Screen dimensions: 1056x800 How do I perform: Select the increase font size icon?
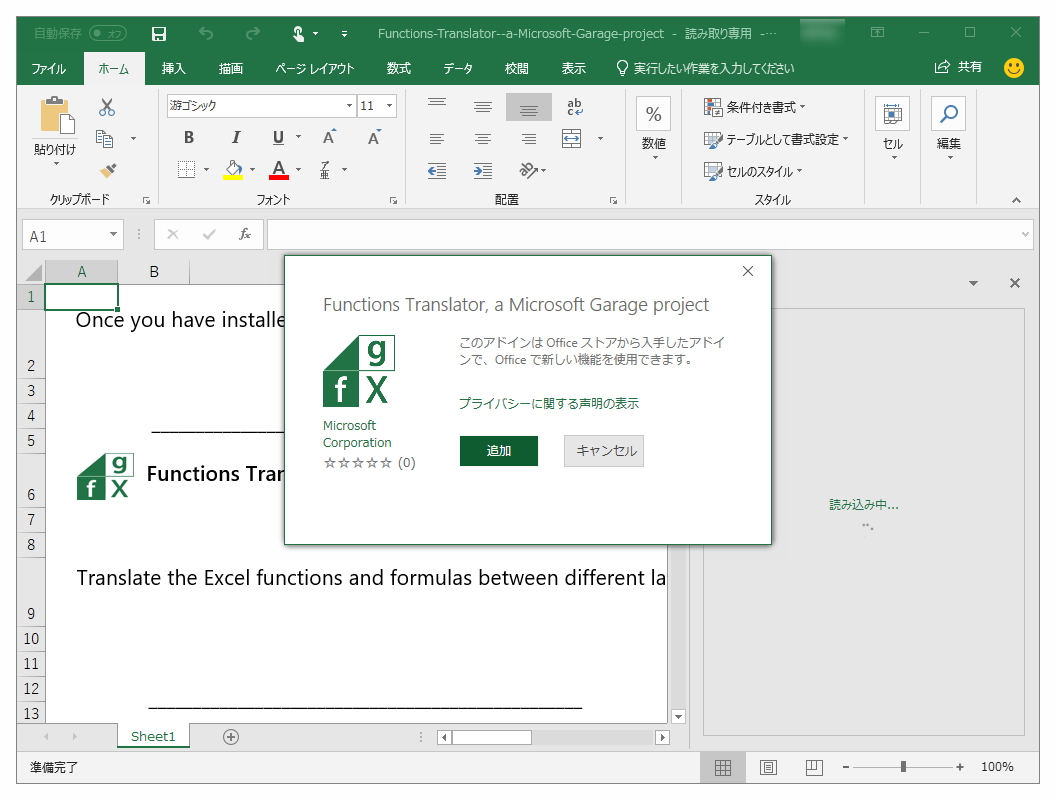[x=328, y=138]
